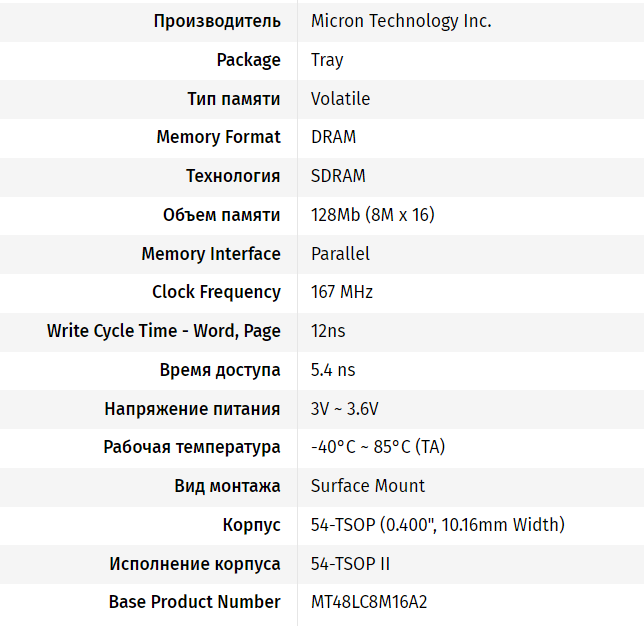Screen dimensions: 644x626
Task: Click the 54-TSOP II value
Action: pyautogui.click(x=350, y=564)
